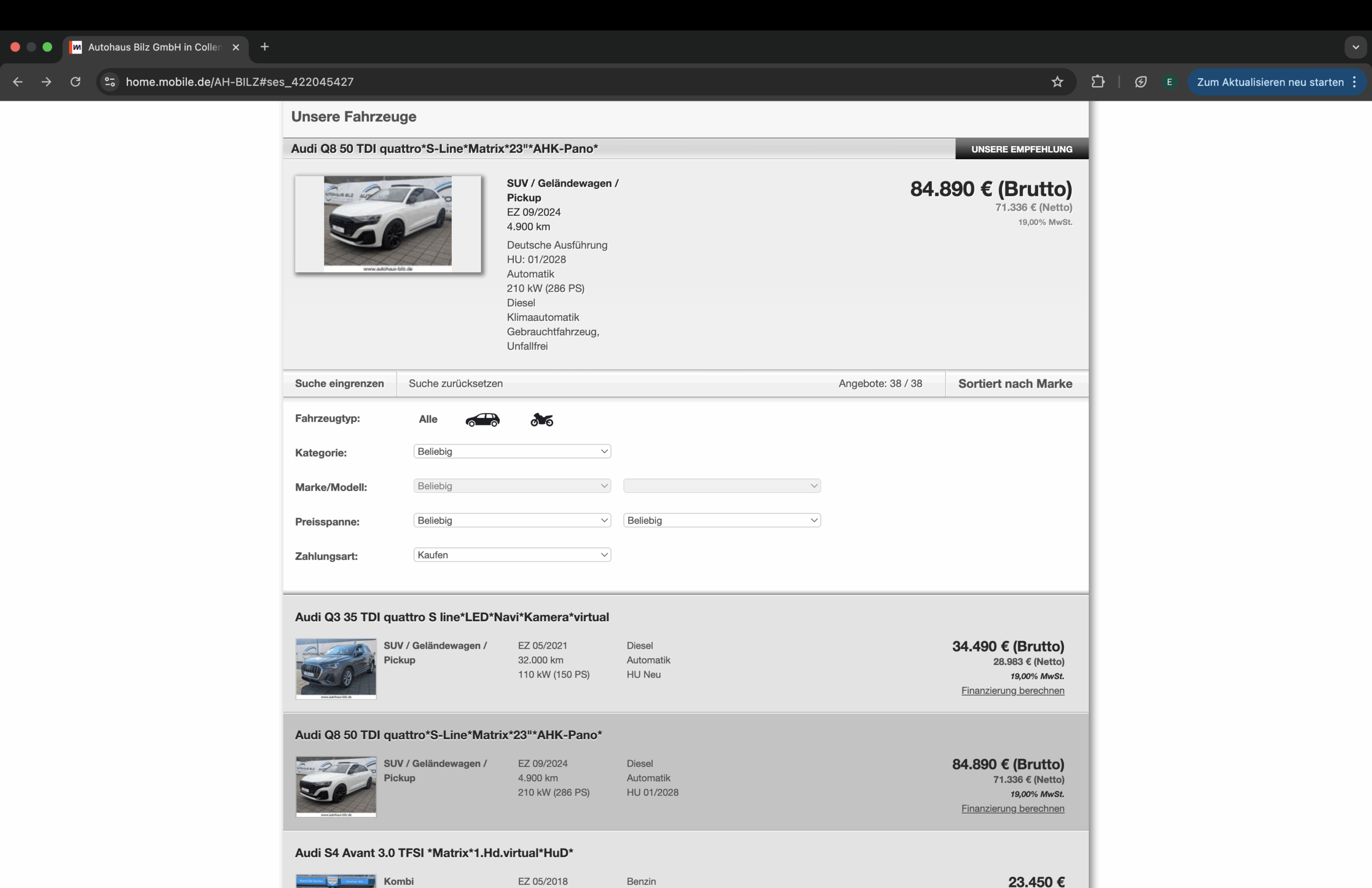Viewport: 1372px width, 888px height.
Task: Bookmark this page with star icon
Action: pyautogui.click(x=1057, y=82)
